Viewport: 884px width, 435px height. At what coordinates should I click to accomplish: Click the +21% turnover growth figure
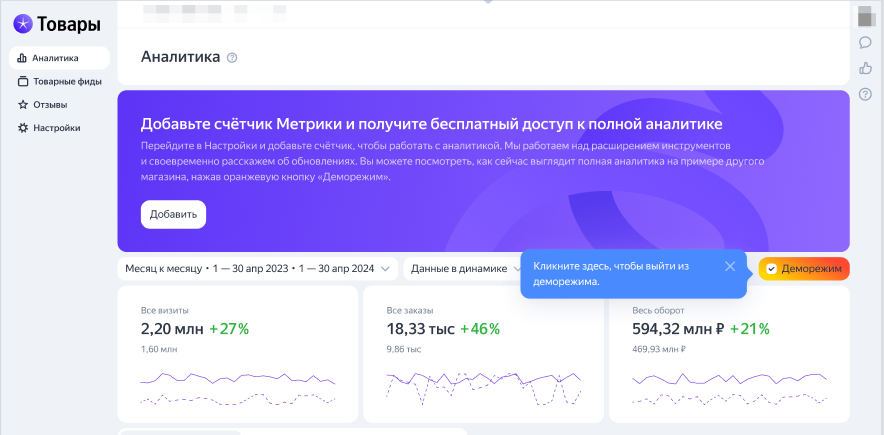pos(750,329)
